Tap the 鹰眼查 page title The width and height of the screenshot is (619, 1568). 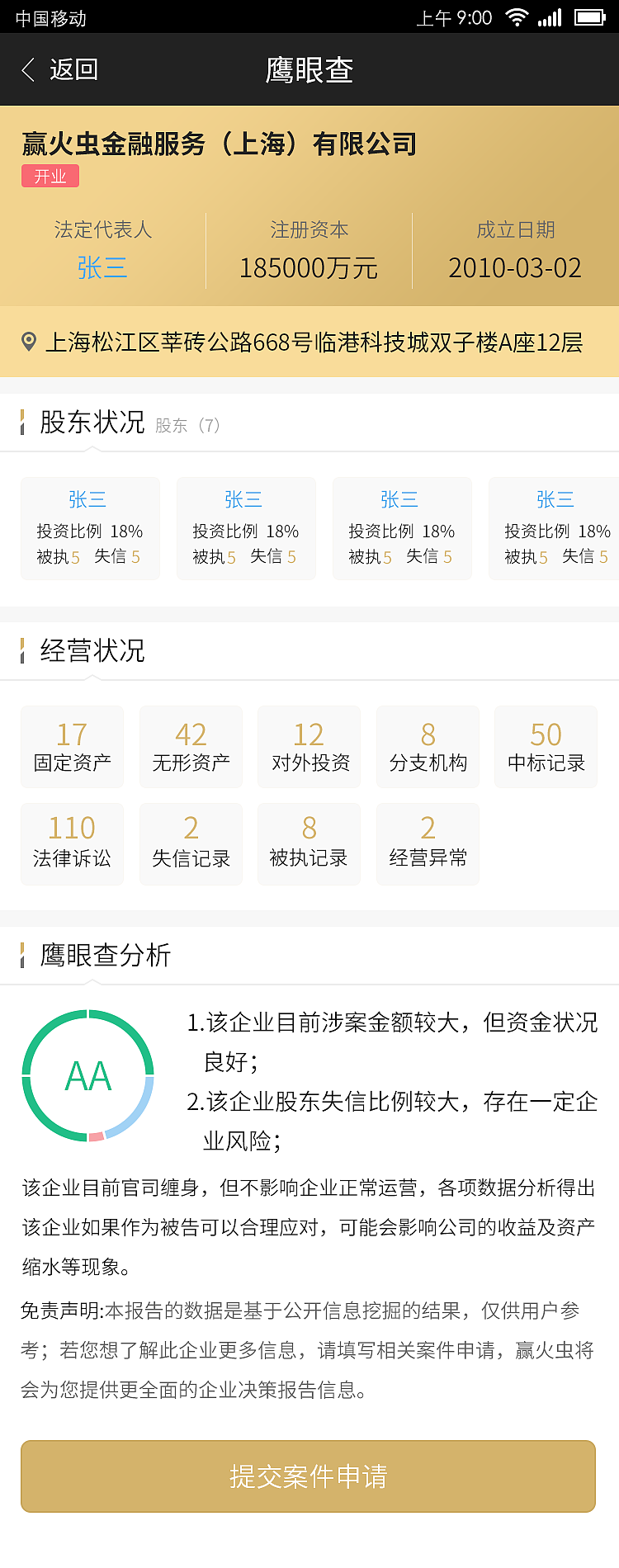click(309, 70)
